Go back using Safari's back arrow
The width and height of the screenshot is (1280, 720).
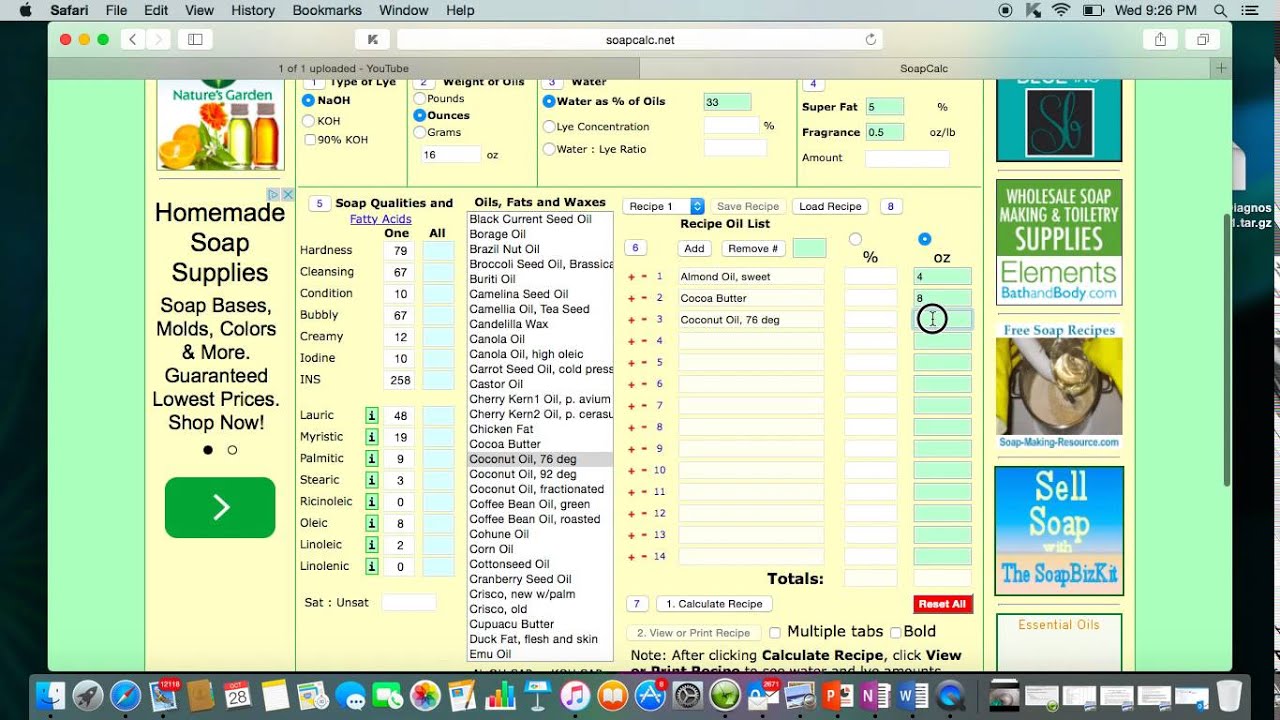pos(134,40)
